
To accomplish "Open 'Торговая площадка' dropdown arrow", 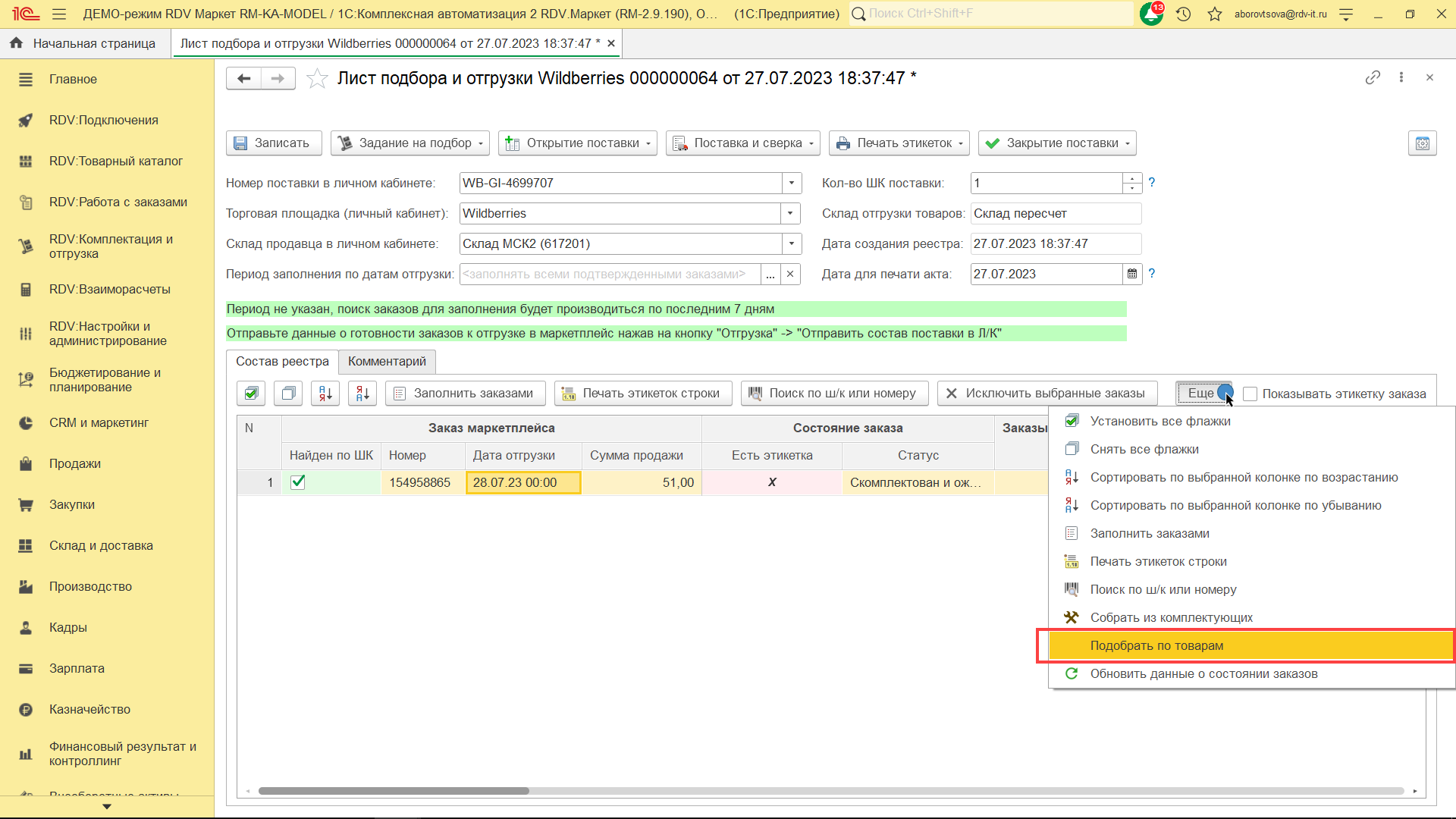I will click(790, 213).
